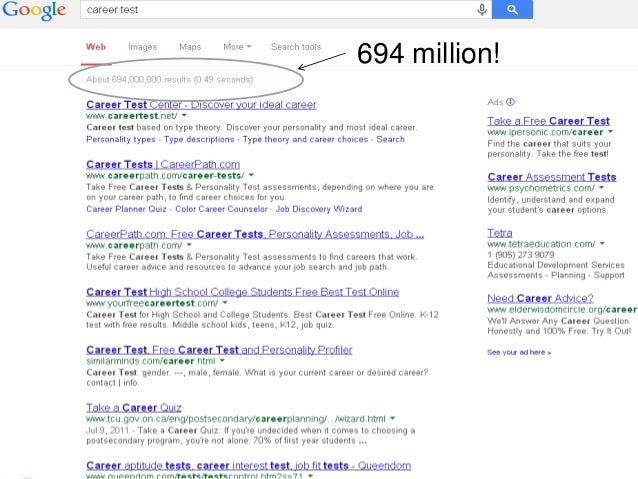Screen dimensions: 638x479
Task: Open the Take a Career Quiz result
Action: coord(134,408)
